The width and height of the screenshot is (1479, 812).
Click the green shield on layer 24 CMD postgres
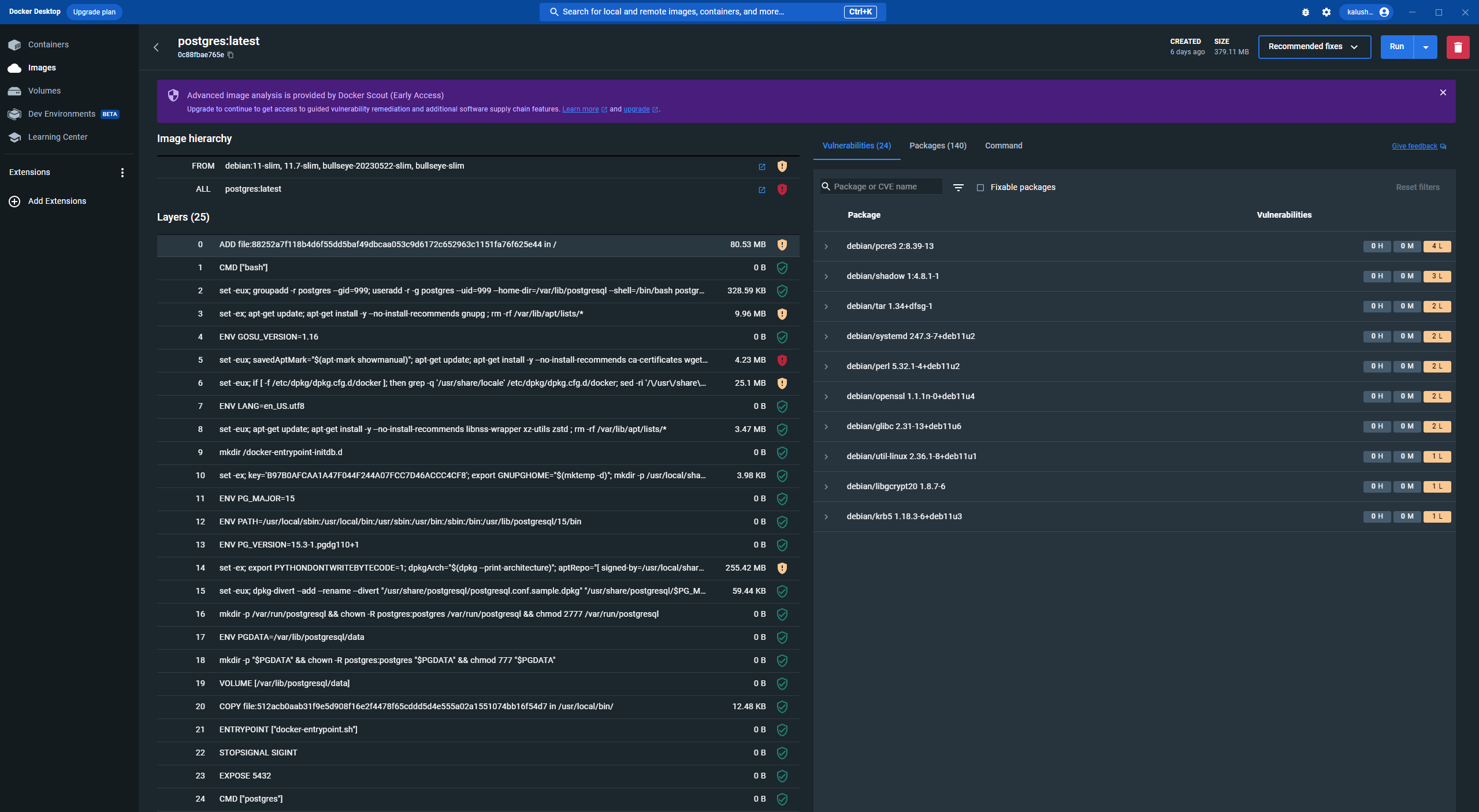pos(782,799)
